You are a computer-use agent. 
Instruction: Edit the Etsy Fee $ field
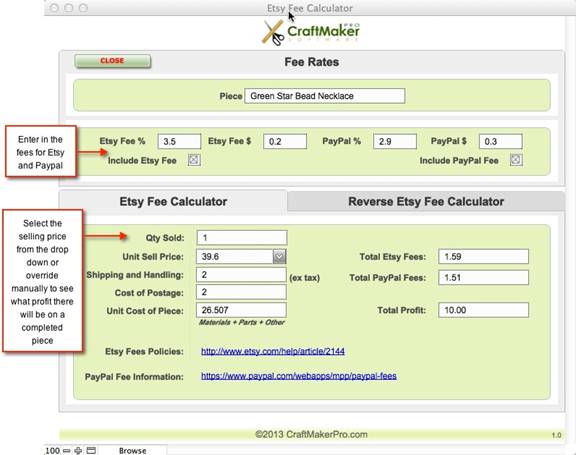click(x=285, y=141)
